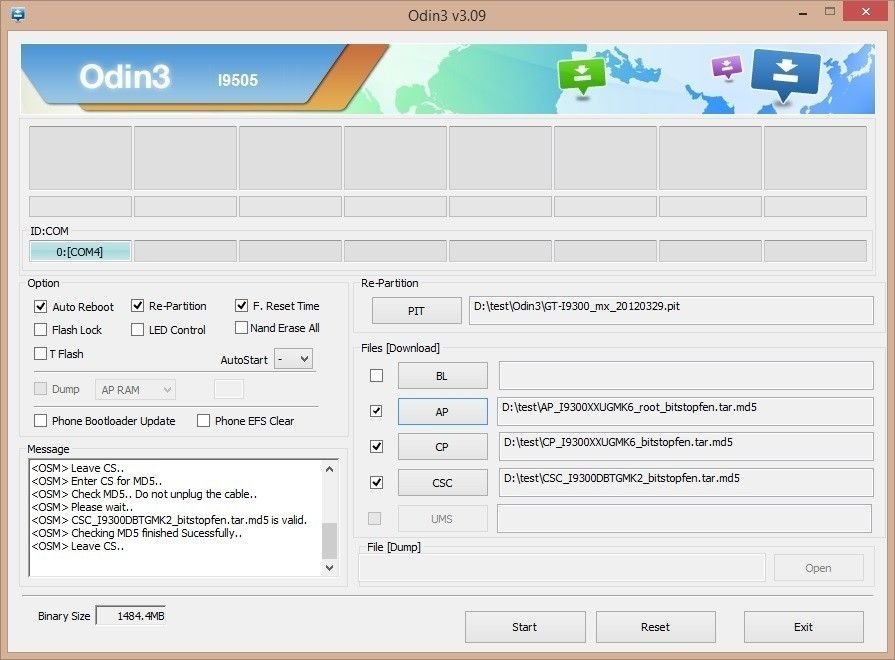Click the AP file path field
The width and height of the screenshot is (895, 660).
pyautogui.click(x=685, y=411)
